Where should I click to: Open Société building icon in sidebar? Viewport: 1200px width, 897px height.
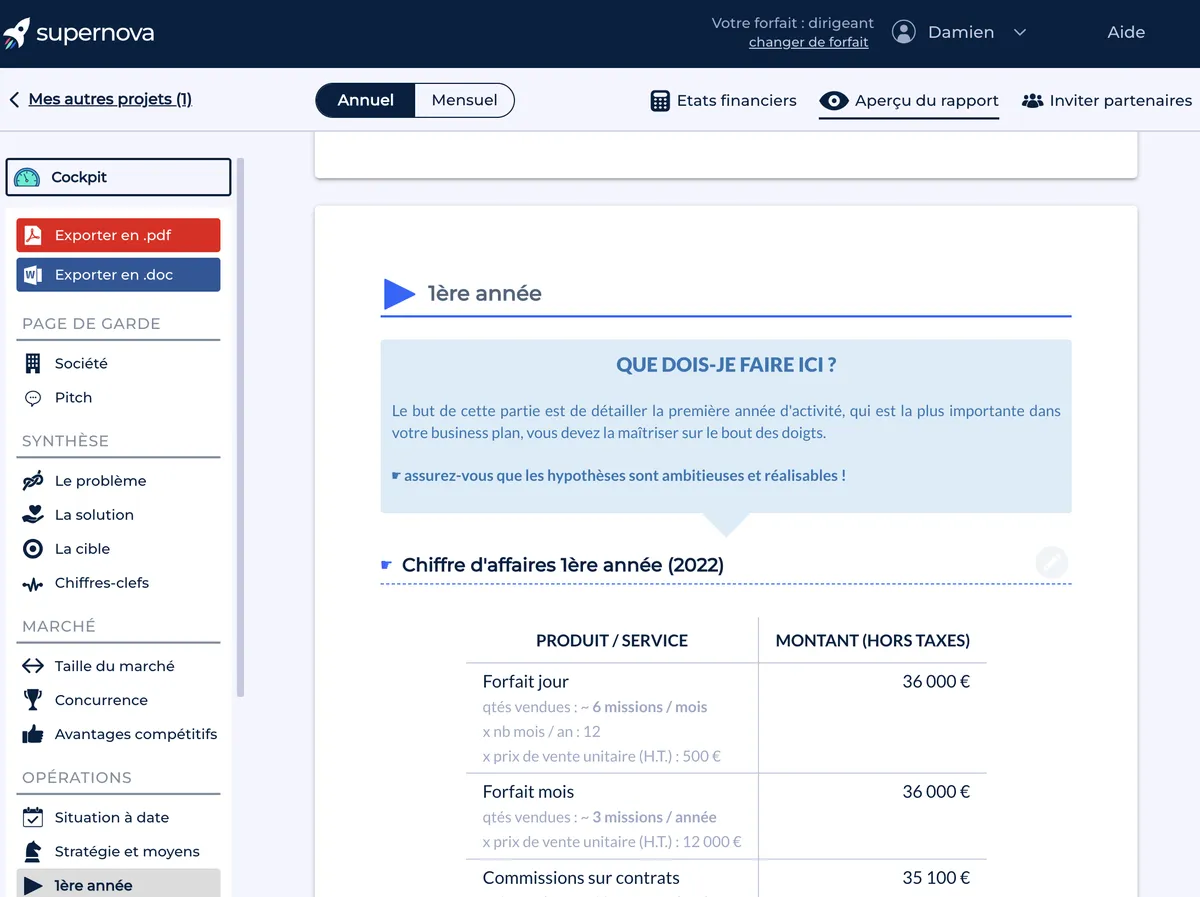(33, 364)
